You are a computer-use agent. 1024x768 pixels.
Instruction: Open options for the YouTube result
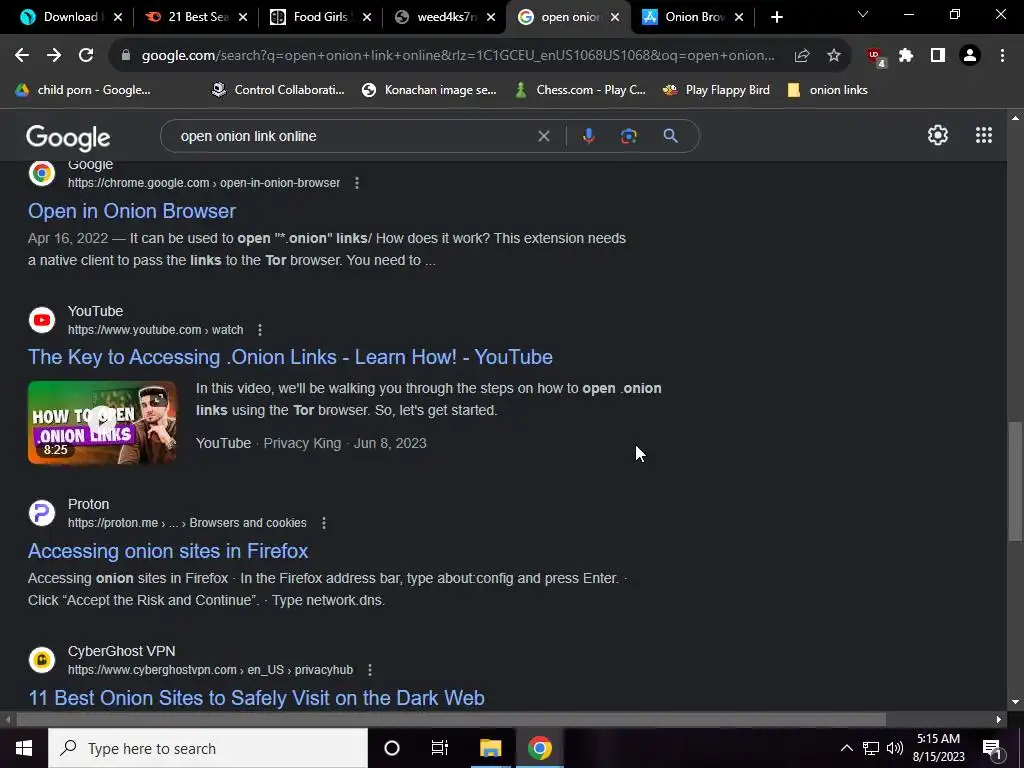[x=260, y=330]
